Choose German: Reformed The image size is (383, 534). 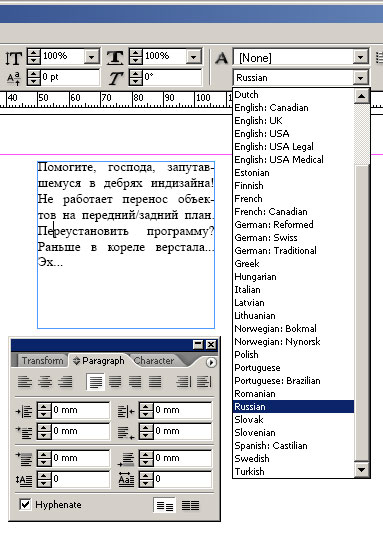tap(293, 224)
